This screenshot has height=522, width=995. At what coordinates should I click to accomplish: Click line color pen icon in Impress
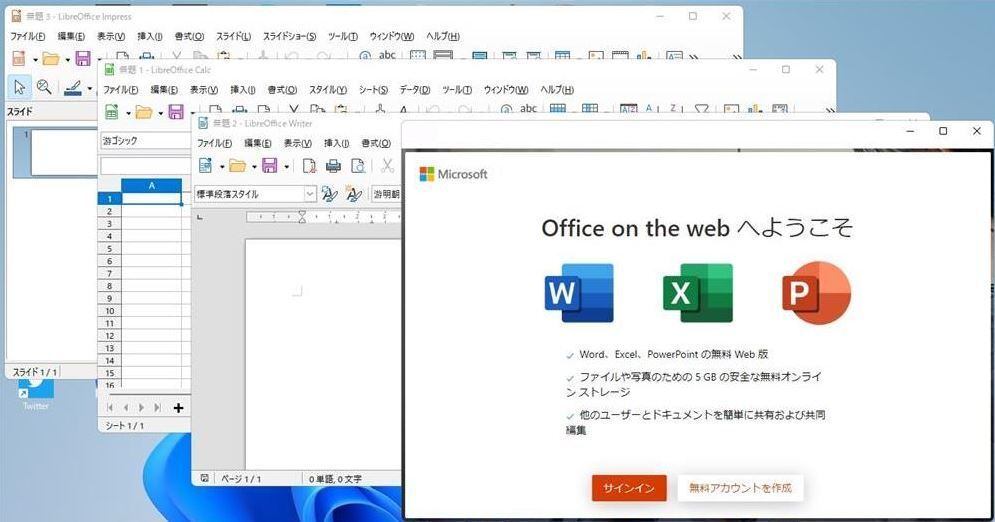coord(74,87)
